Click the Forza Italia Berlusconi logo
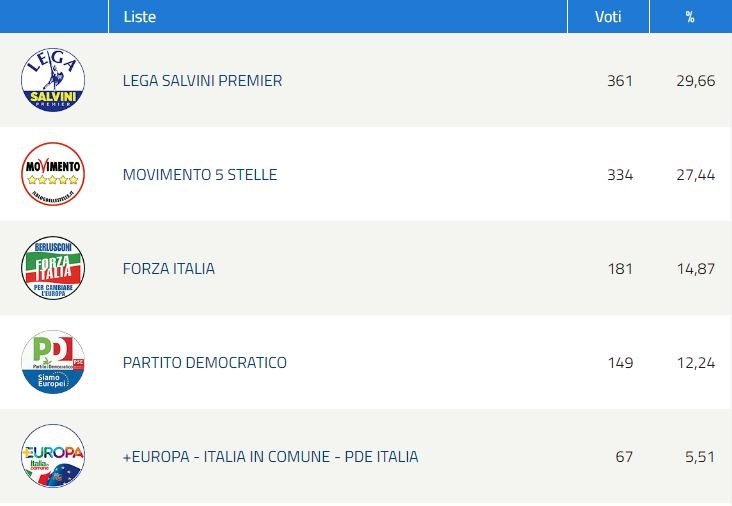This screenshot has width=732, height=506. pyautogui.click(x=53, y=268)
